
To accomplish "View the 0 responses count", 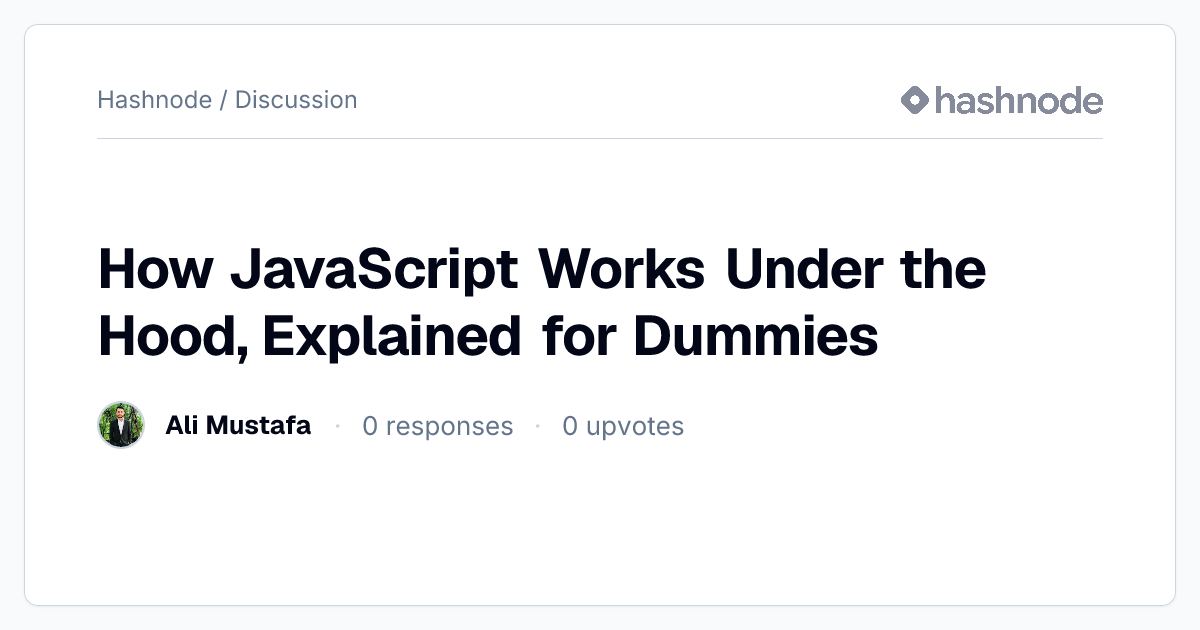I will coord(437,427).
